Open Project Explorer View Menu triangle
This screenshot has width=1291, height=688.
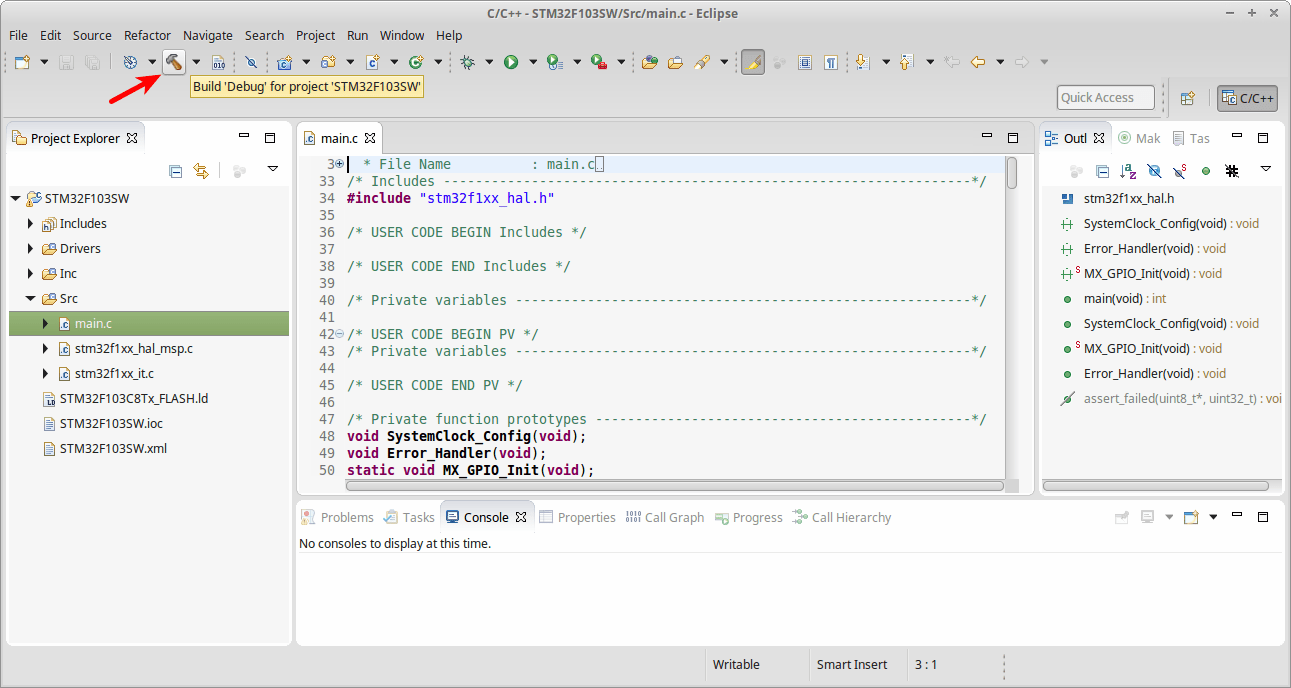pos(272,171)
